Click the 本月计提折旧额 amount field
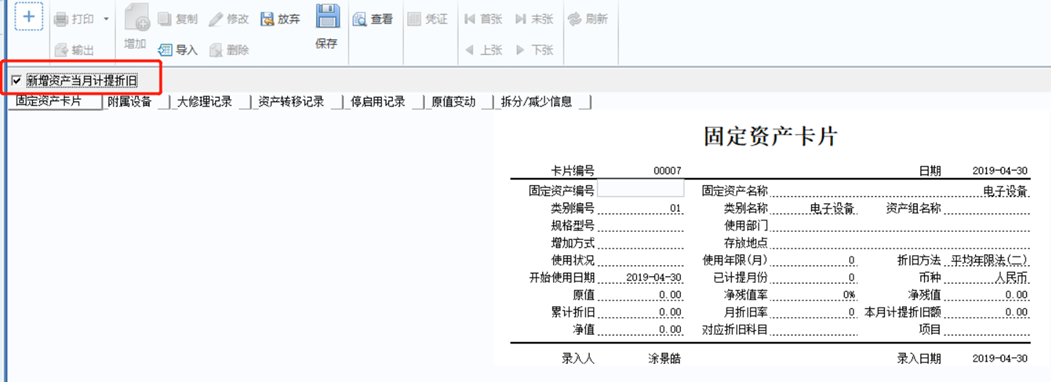Viewport: 1051px width, 382px height. pos(987,312)
